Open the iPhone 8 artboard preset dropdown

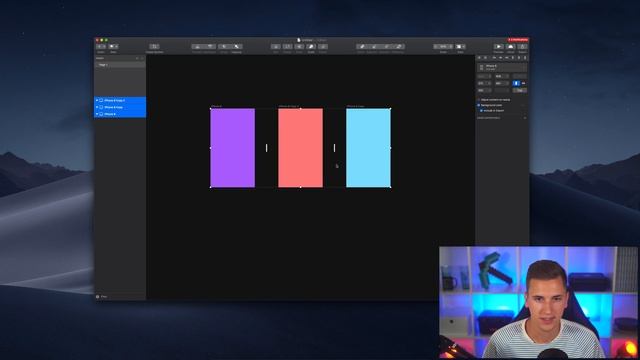click(x=502, y=67)
